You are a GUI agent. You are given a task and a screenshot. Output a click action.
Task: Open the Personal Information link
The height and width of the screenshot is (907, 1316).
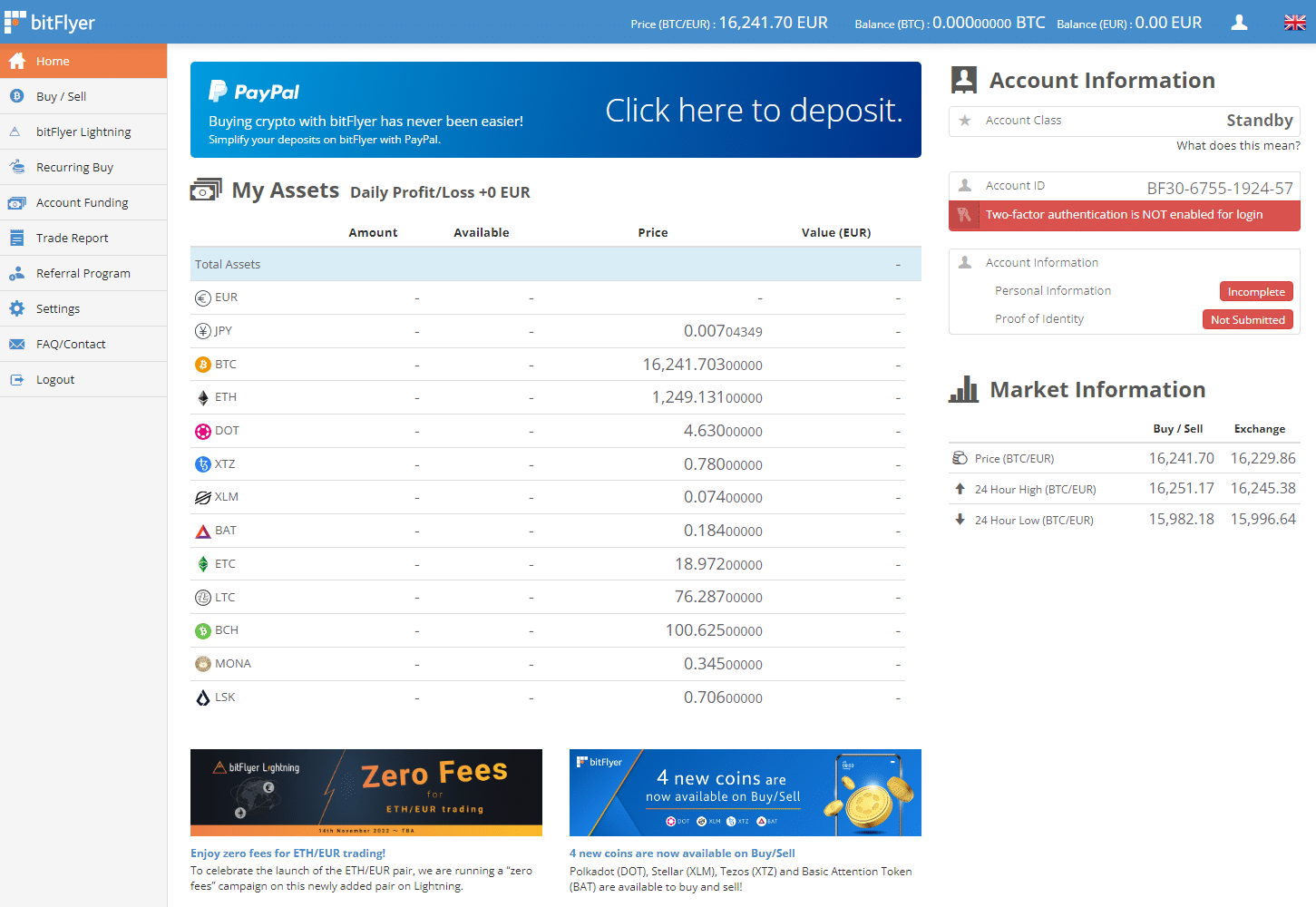[1053, 290]
